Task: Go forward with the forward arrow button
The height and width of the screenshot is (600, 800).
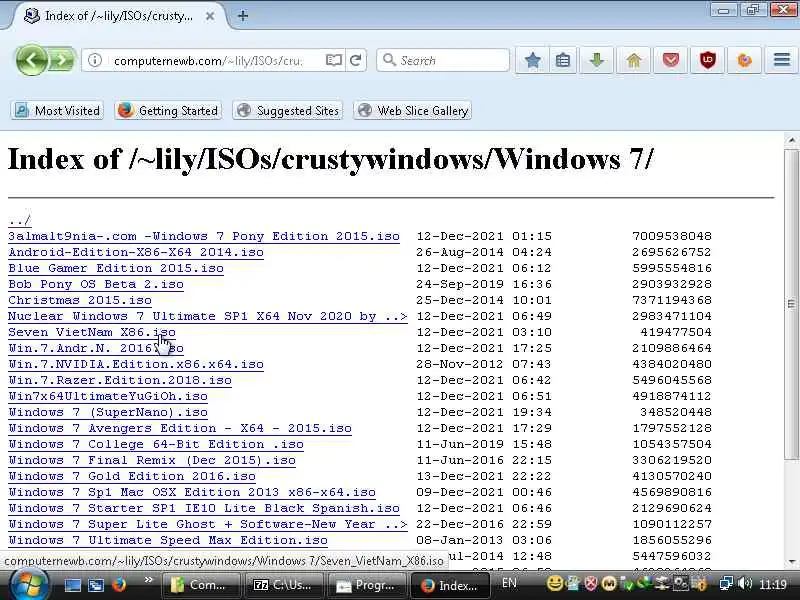Action: coord(63,60)
